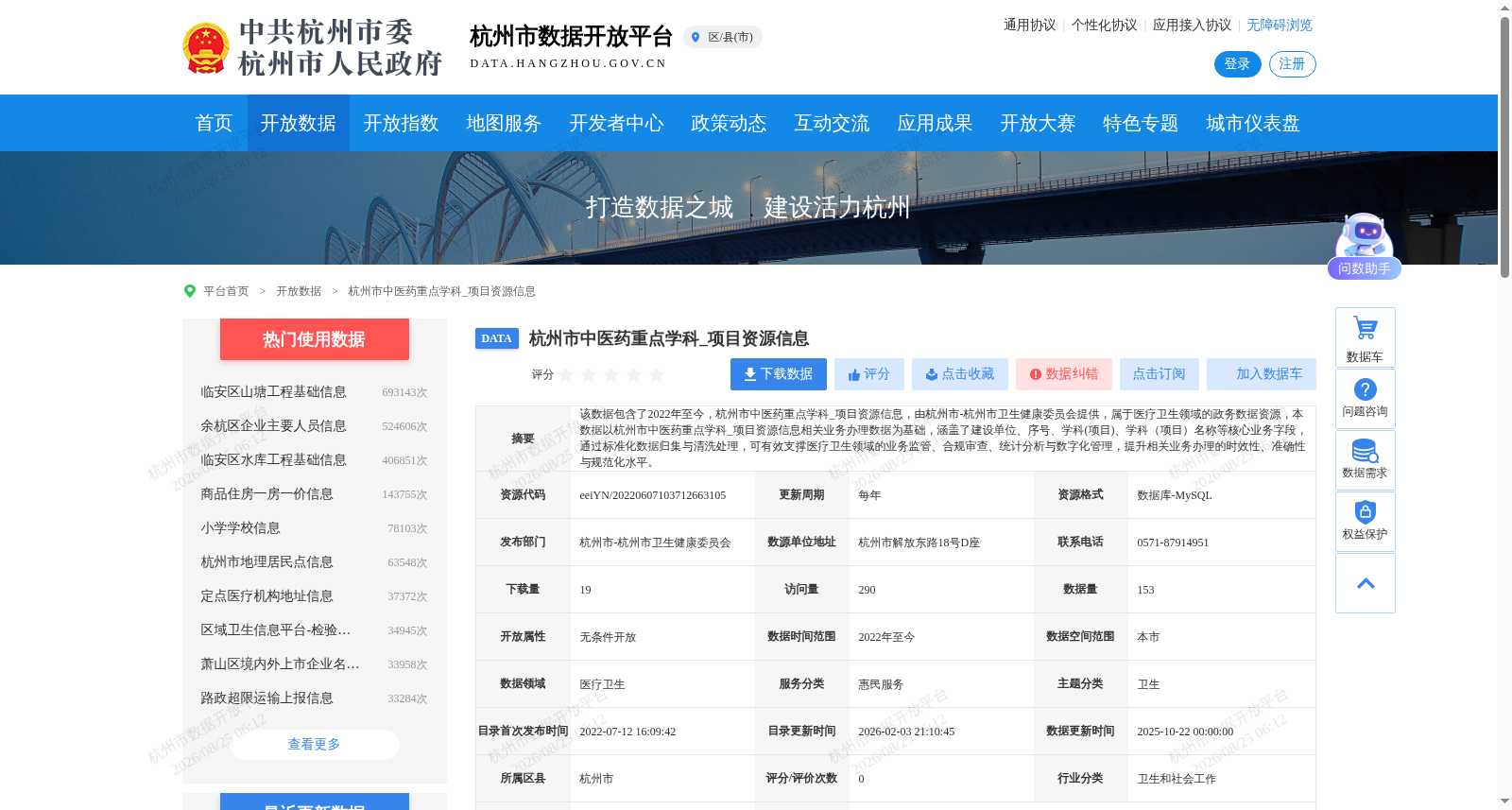Click the government emblem logo
Screen dimensions: 1512x810
(205, 48)
